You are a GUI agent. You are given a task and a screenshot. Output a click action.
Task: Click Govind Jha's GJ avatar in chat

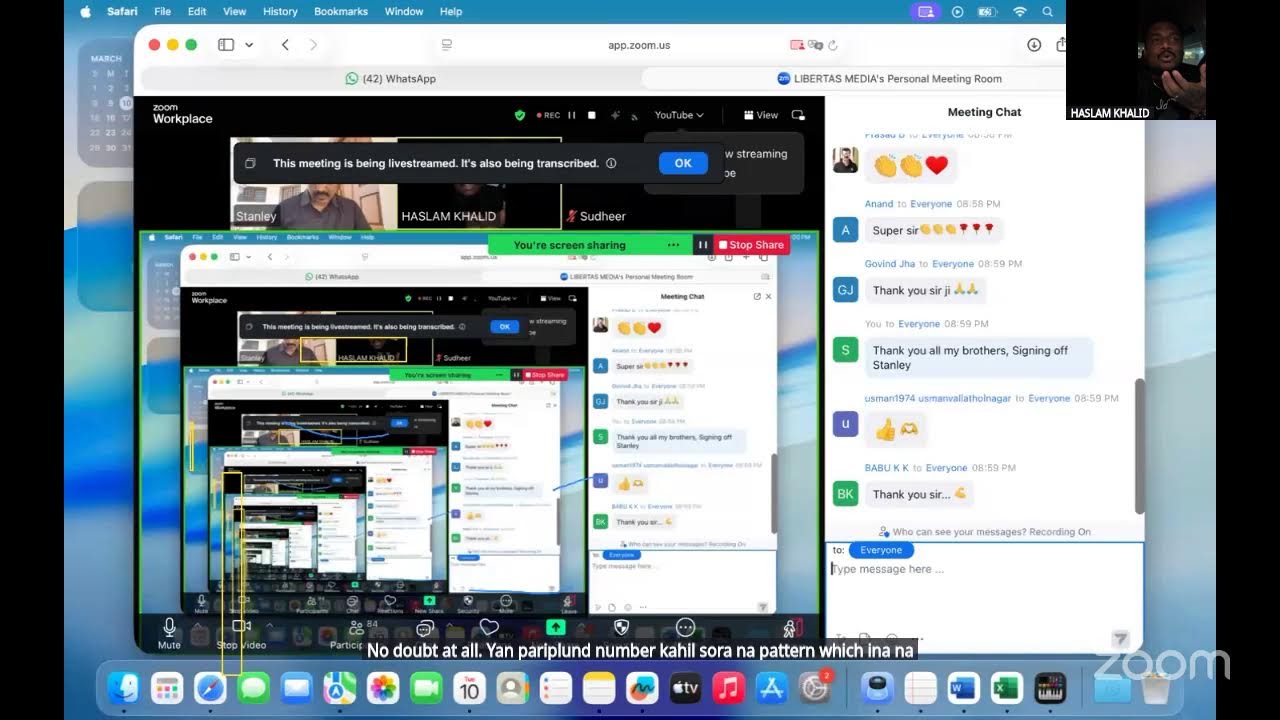(x=845, y=290)
